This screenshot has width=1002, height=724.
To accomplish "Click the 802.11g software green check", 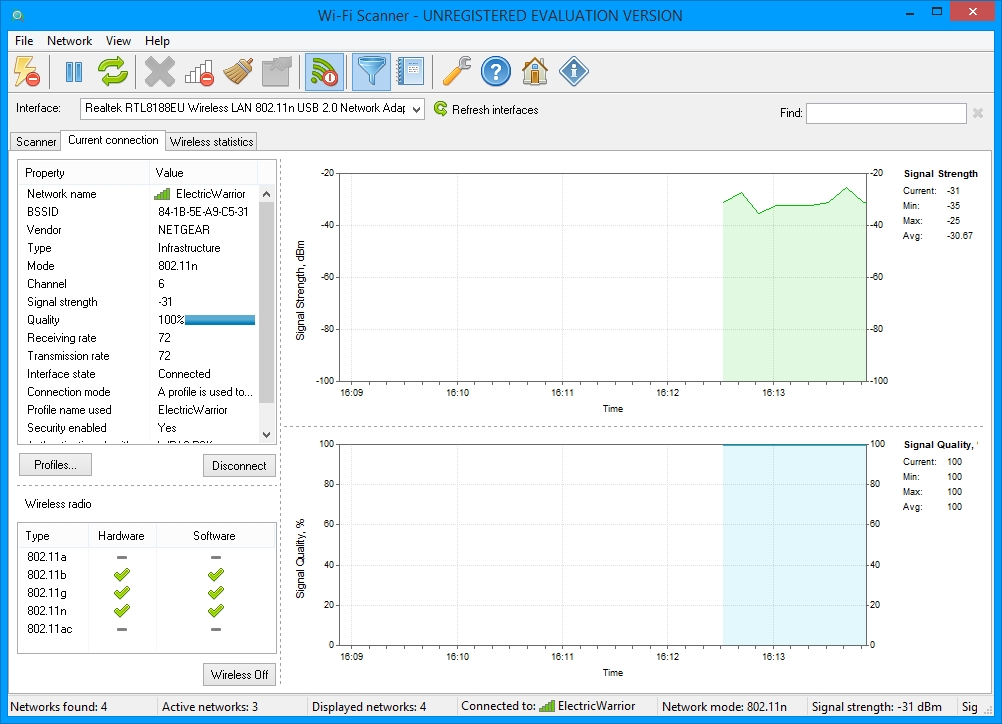I will point(215,592).
